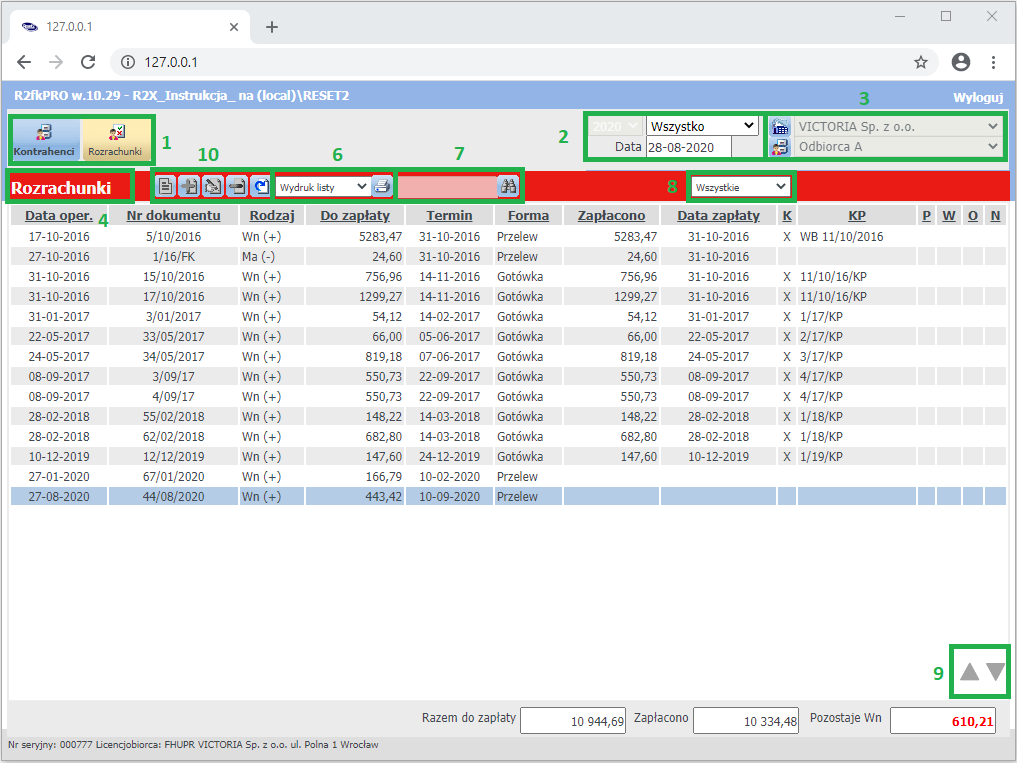The image size is (1017, 763).
Task: Select the row with document 67/01/2020
Action: pyautogui.click(x=508, y=477)
